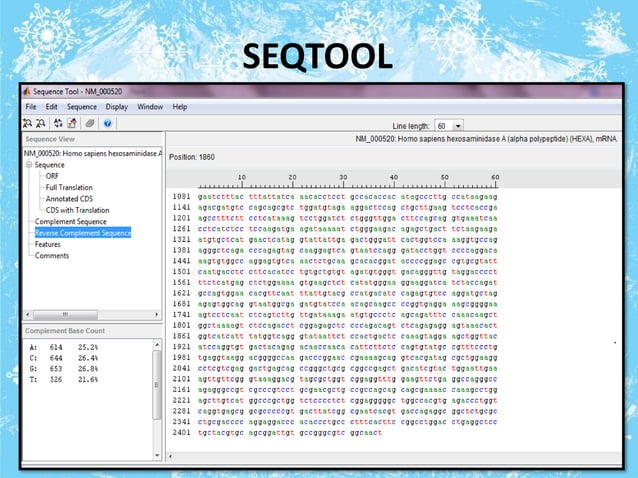638x478 pixels.
Task: Click row number 2401 in sequence listing
Action: [181, 432]
